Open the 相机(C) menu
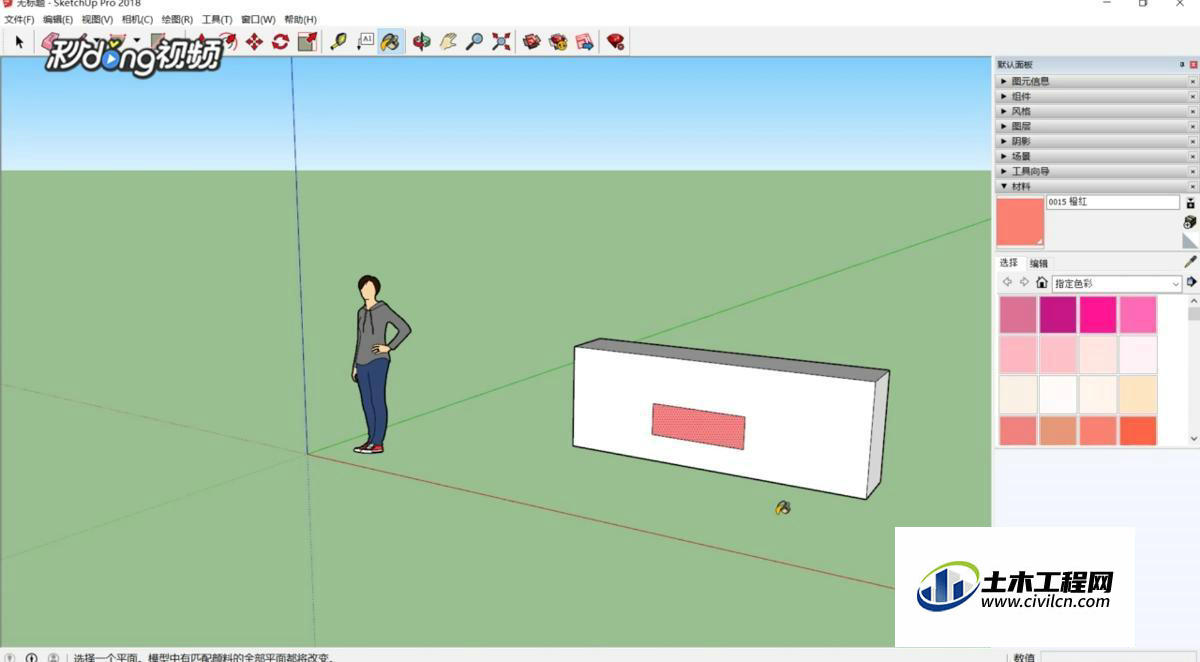1200x662 pixels. 137,19
